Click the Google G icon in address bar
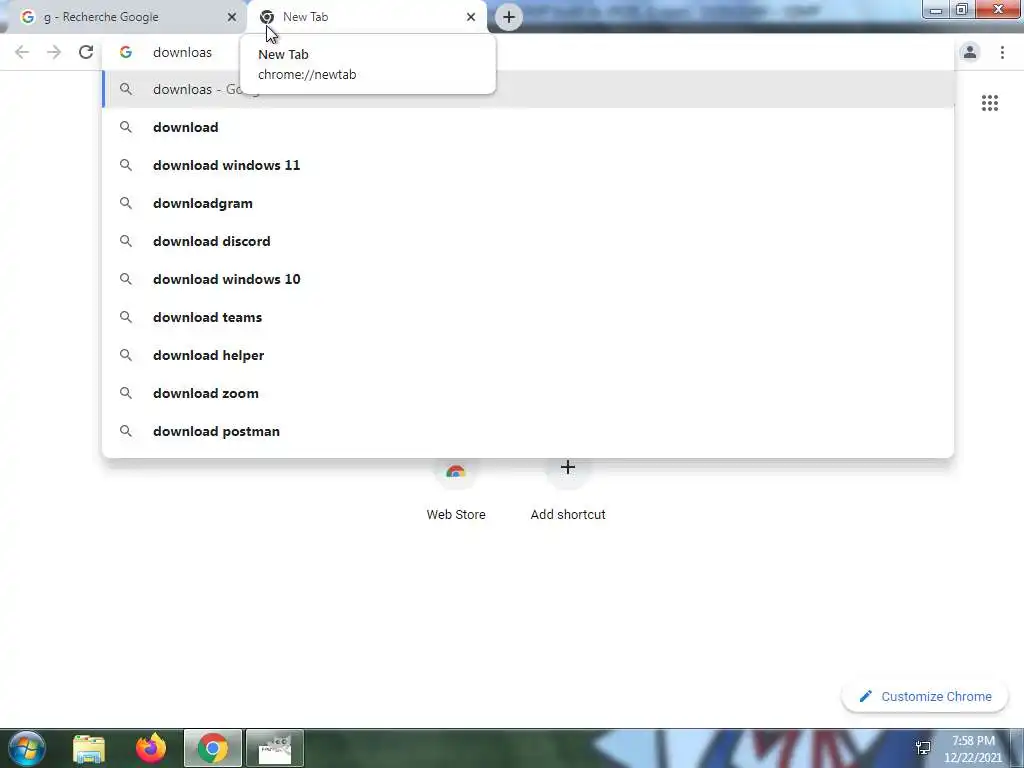Screen dimensions: 1024x768 tap(126, 52)
